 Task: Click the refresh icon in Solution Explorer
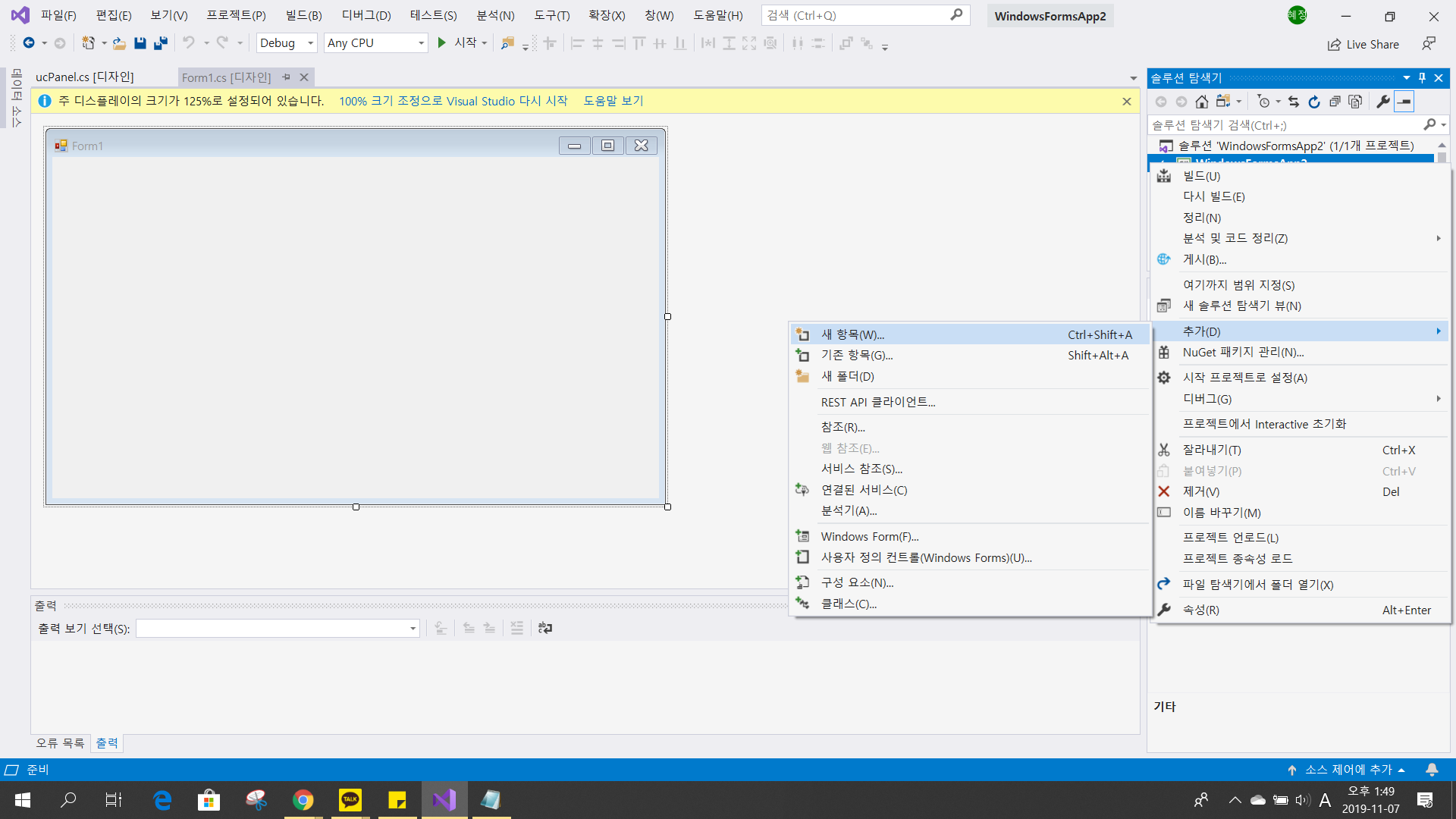click(1314, 102)
